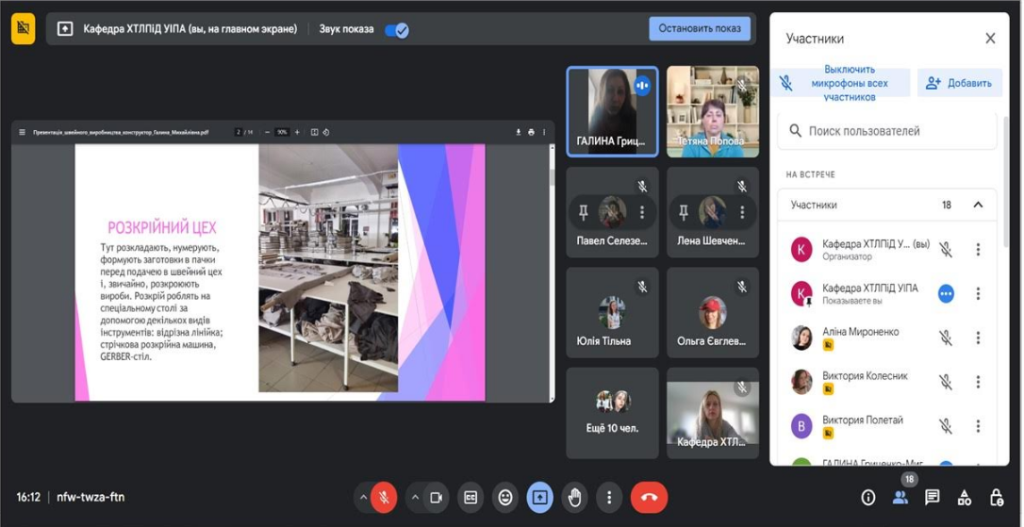Open more options for Виктория Полетай

978,426
